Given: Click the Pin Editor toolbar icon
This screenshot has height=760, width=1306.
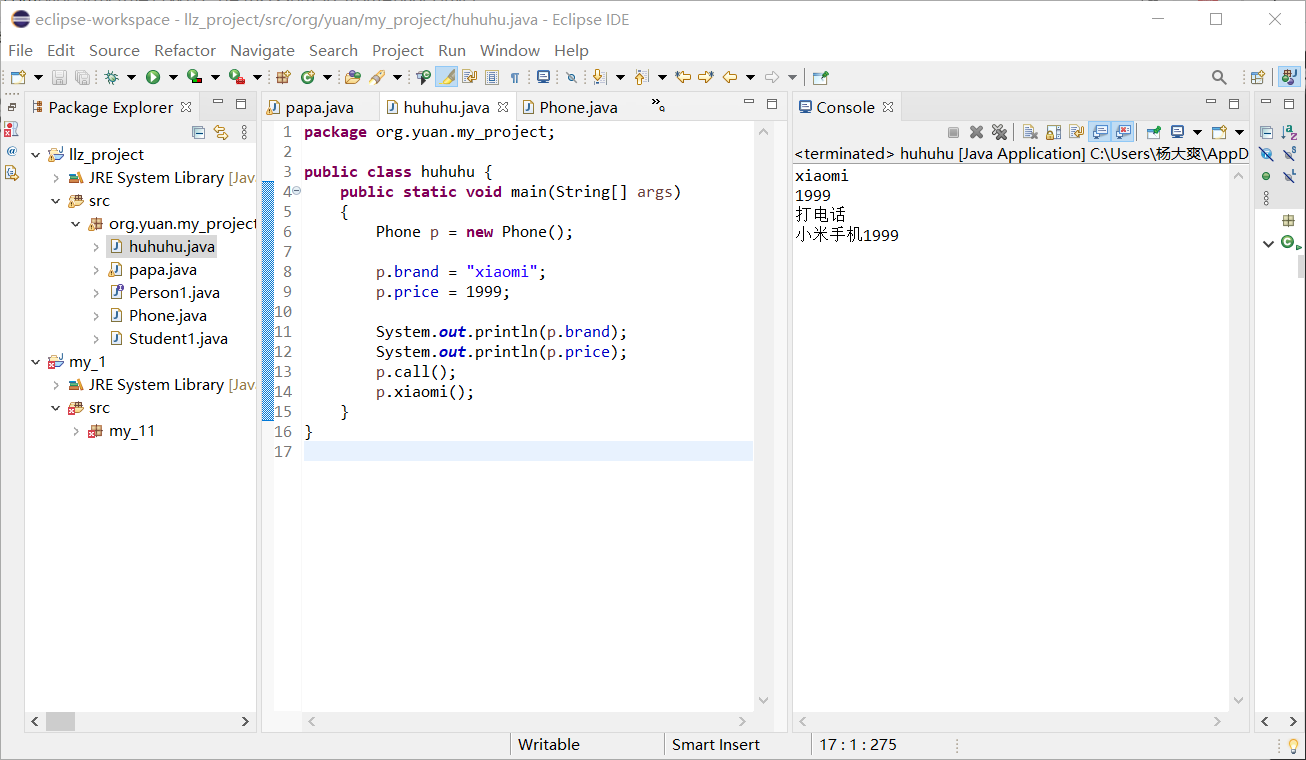Looking at the screenshot, I should [x=820, y=77].
